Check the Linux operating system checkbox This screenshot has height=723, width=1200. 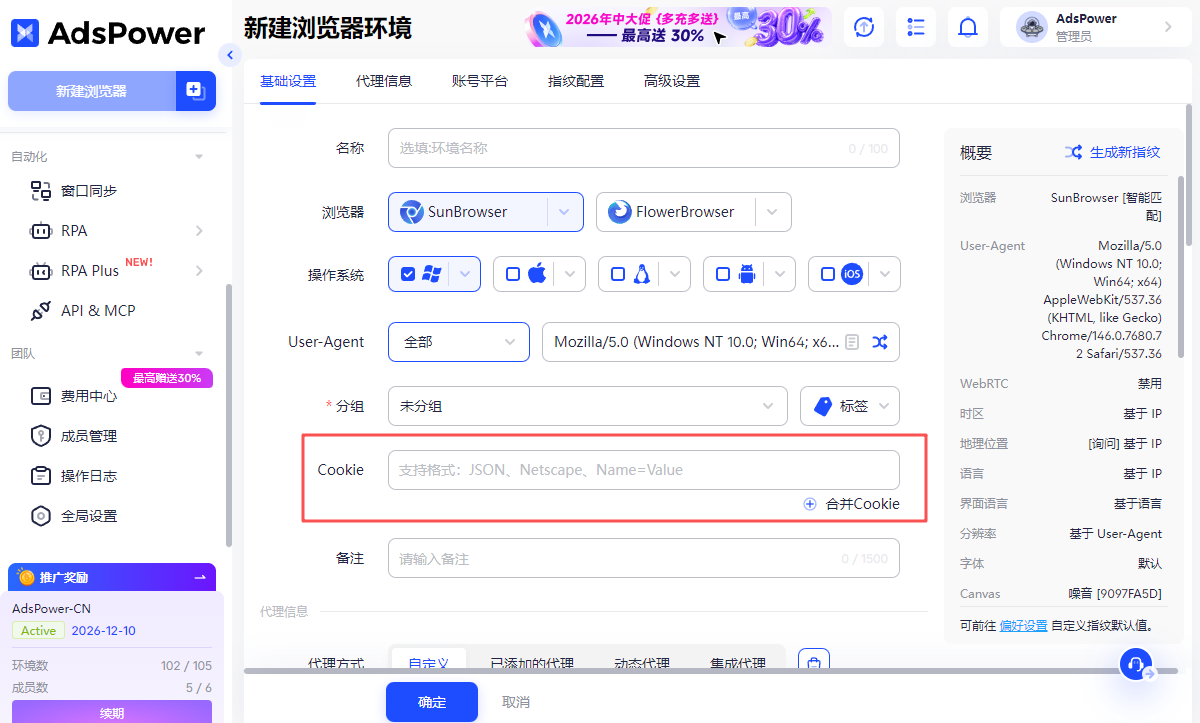point(618,274)
